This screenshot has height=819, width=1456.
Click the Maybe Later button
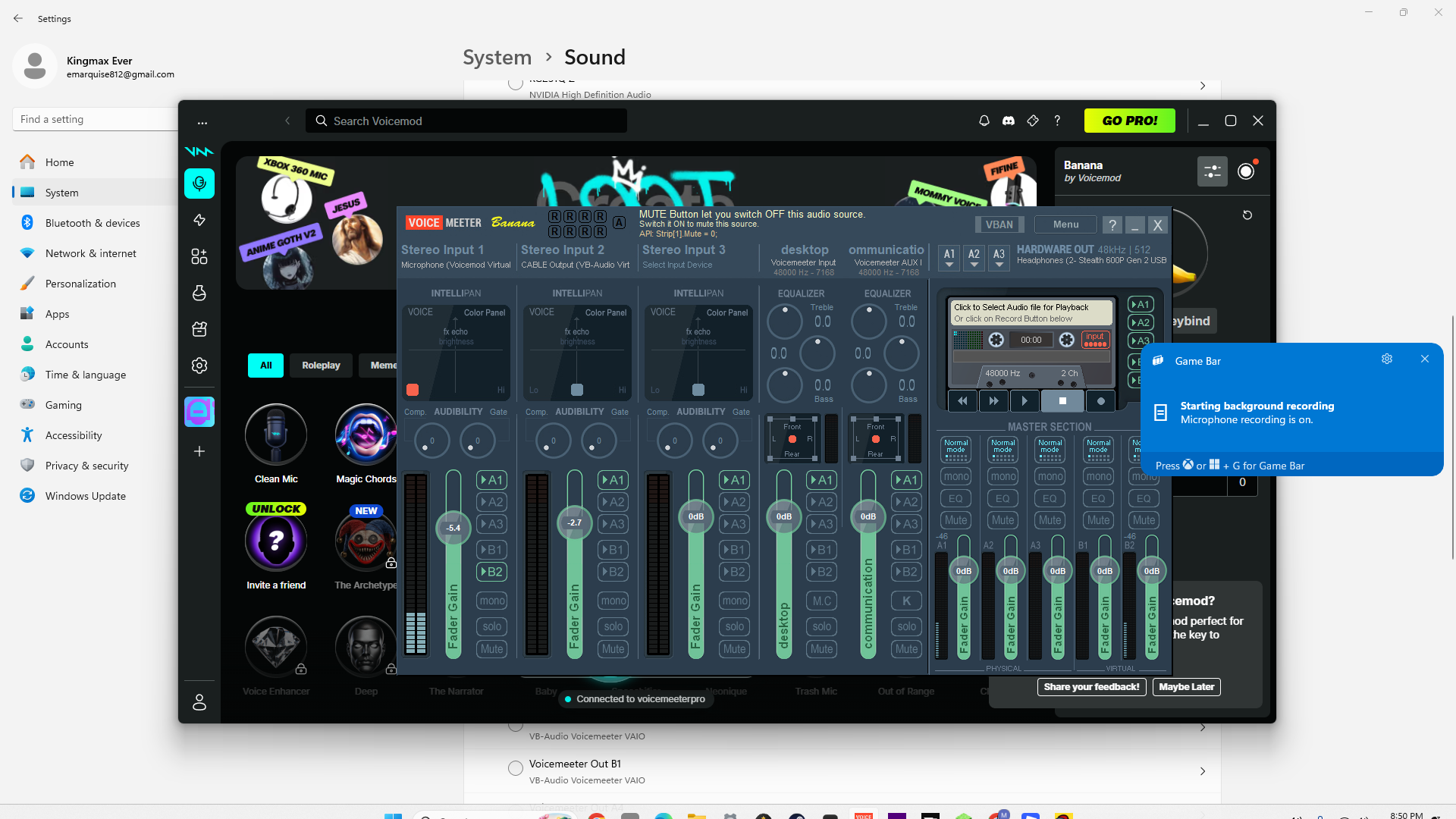point(1187,687)
